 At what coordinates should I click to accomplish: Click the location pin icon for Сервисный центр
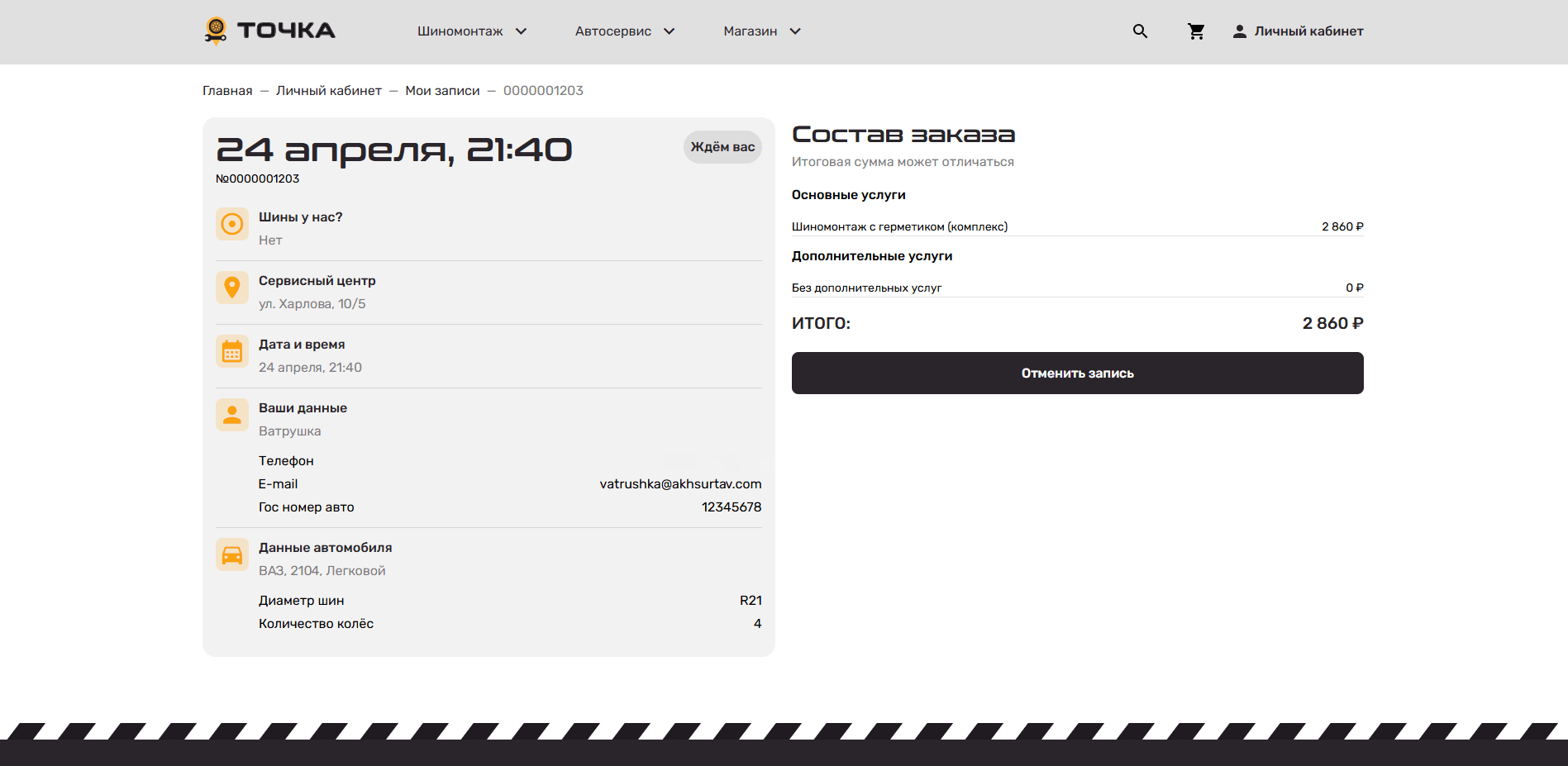[232, 288]
